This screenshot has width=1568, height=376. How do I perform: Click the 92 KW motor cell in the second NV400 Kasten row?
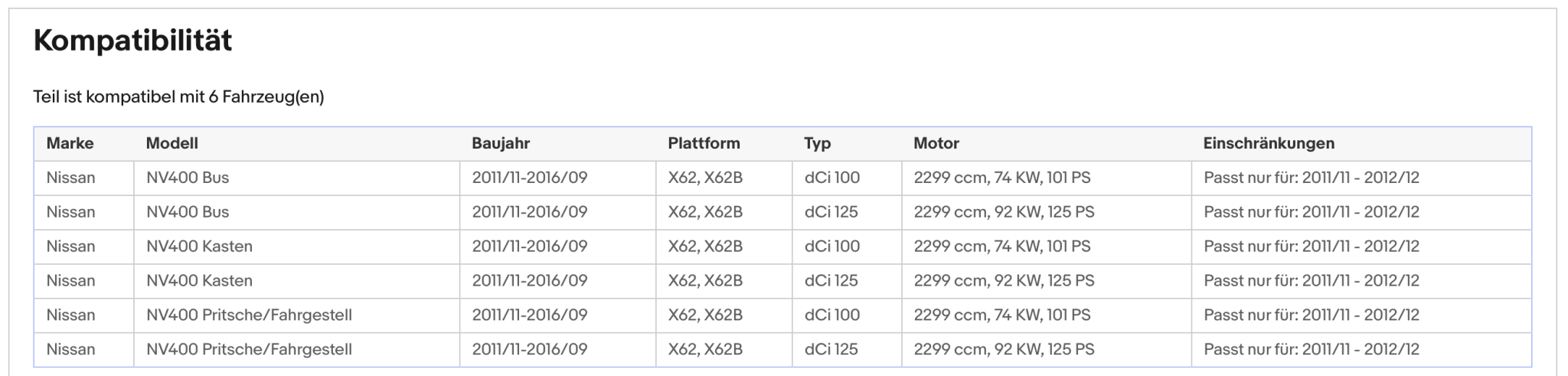(x=1046, y=281)
